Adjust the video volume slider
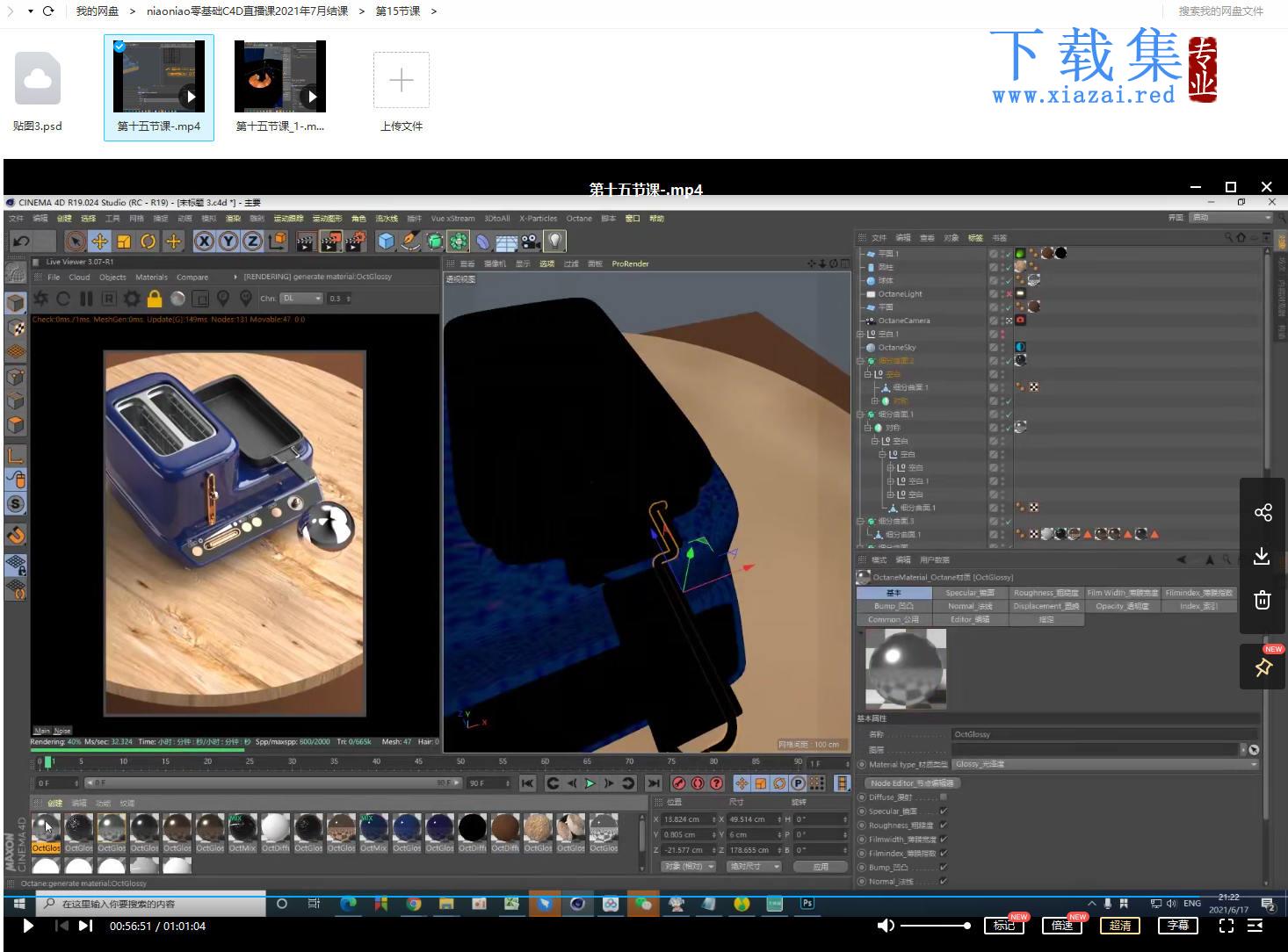 pos(935,926)
